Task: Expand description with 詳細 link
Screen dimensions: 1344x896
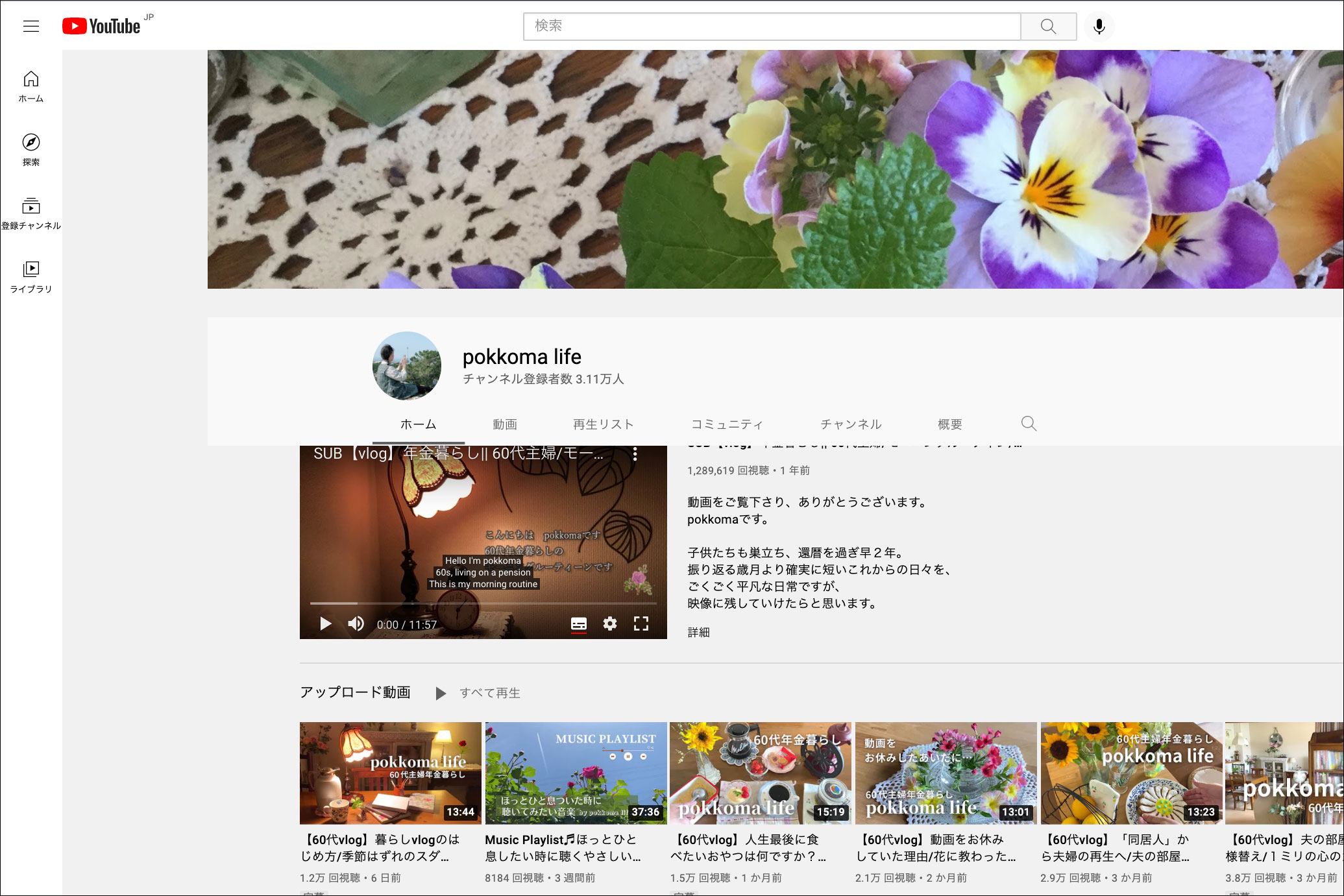Action: pos(698,632)
